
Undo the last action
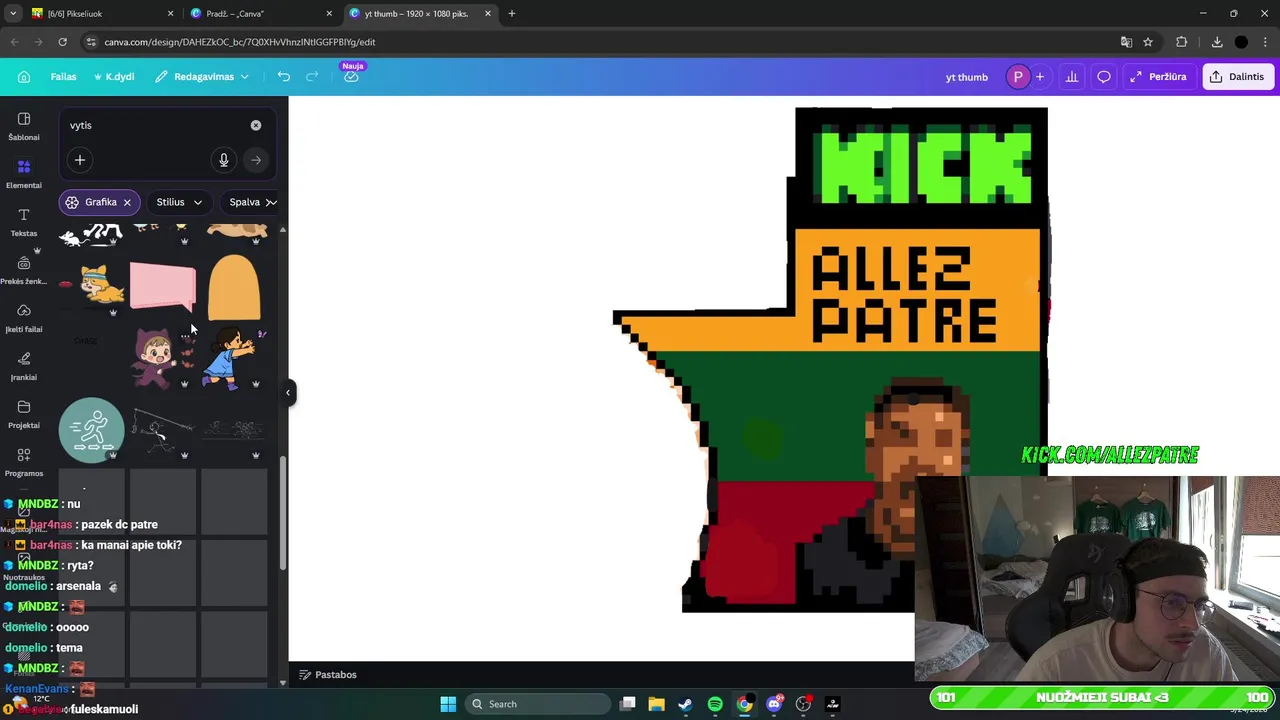(284, 77)
